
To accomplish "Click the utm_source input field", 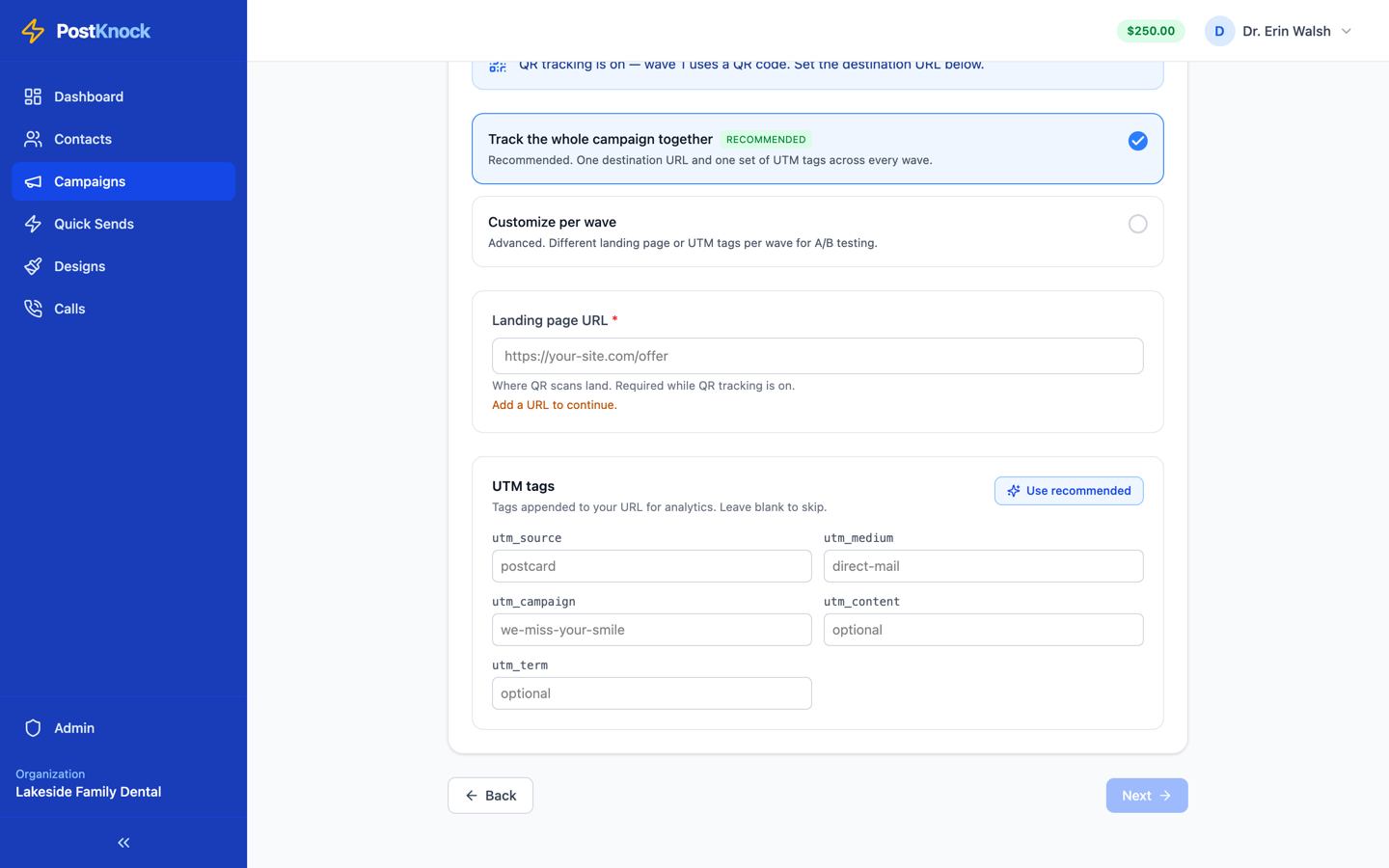I will pos(652,566).
